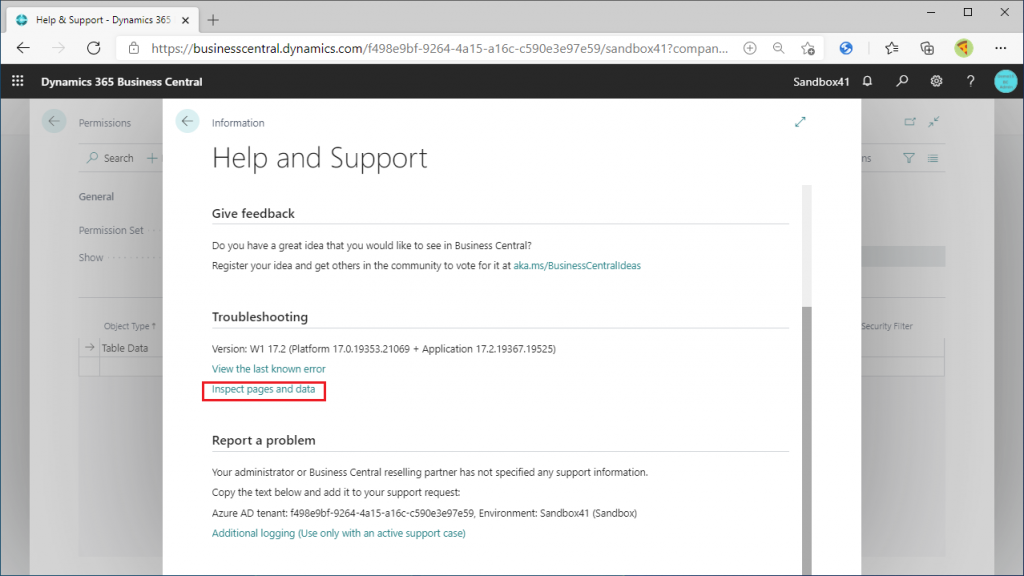
Task: Open the help question mark menu
Action: pyautogui.click(x=970, y=81)
